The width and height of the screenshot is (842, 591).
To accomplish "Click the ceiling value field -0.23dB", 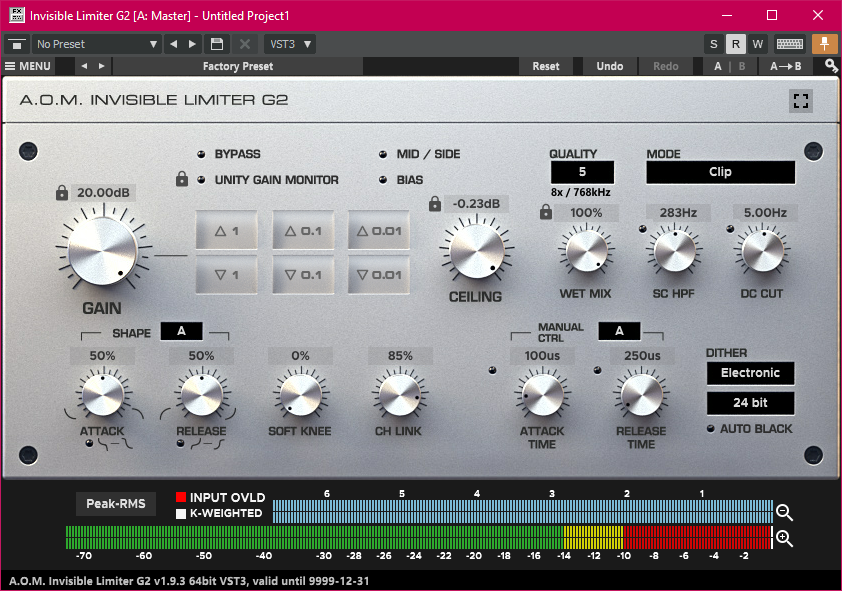I will click(x=476, y=204).
